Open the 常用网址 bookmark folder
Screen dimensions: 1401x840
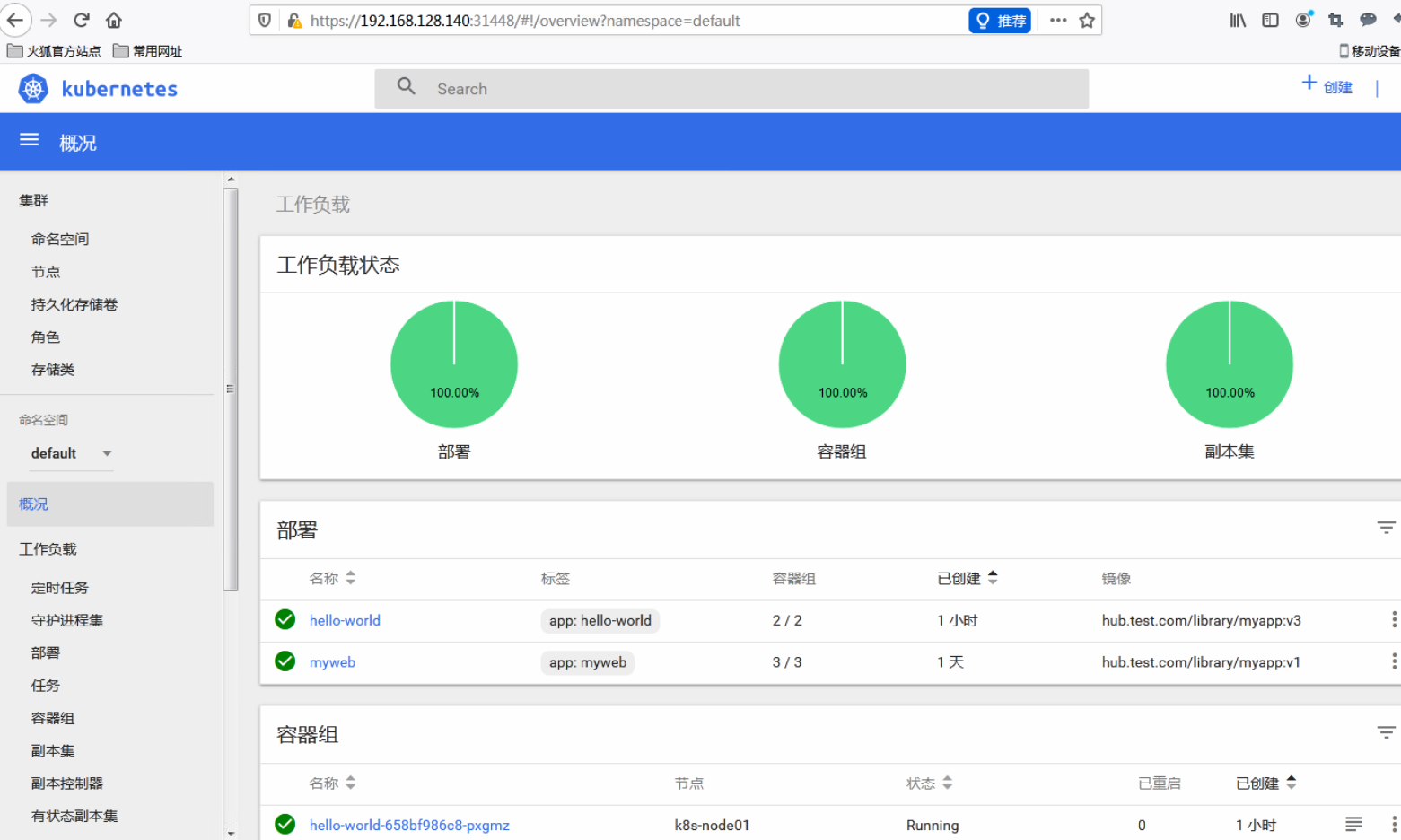[148, 51]
